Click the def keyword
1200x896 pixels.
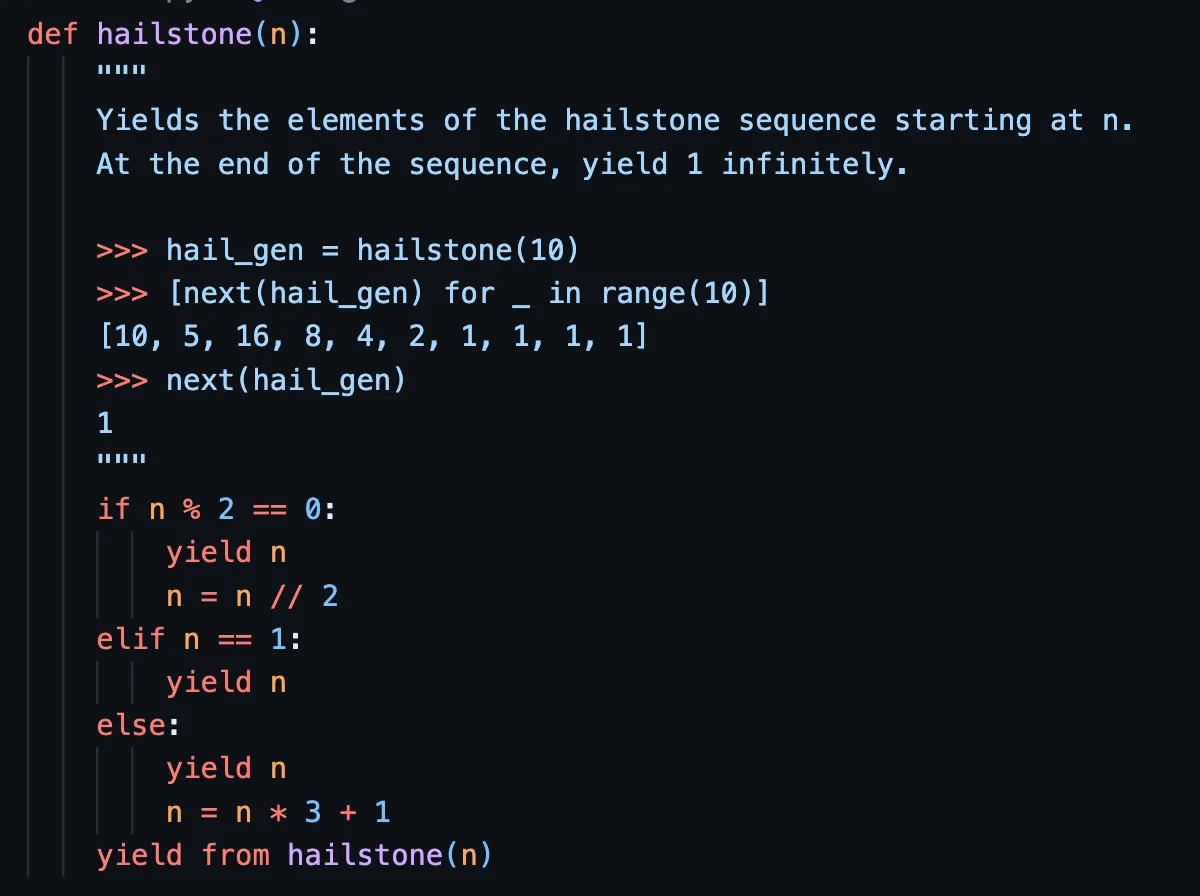coord(53,34)
